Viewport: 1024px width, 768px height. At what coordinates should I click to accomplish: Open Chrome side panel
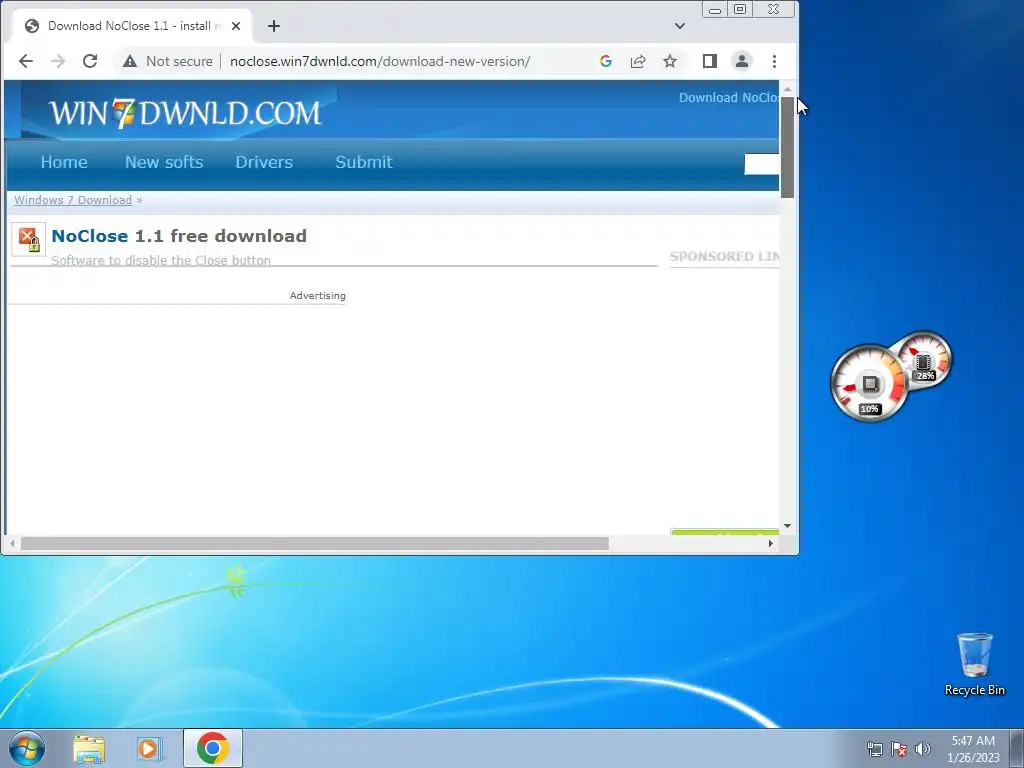(x=710, y=61)
